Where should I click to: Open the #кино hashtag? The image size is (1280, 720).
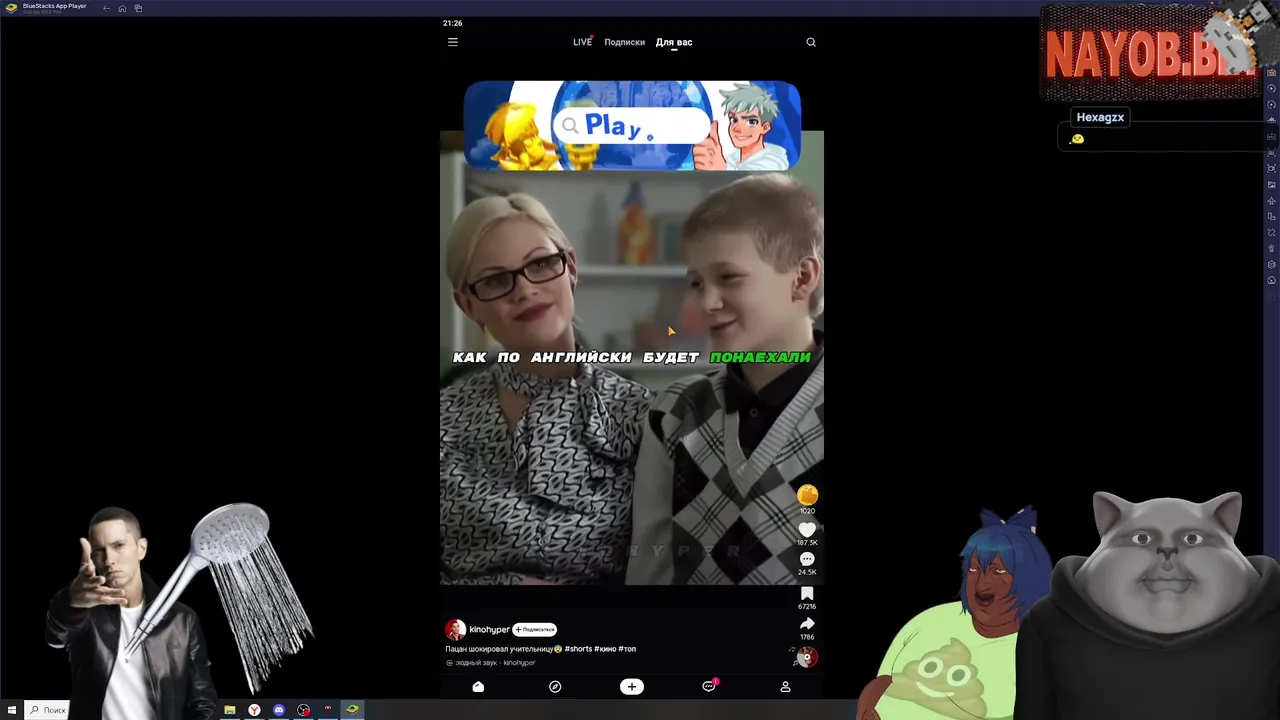tap(605, 649)
